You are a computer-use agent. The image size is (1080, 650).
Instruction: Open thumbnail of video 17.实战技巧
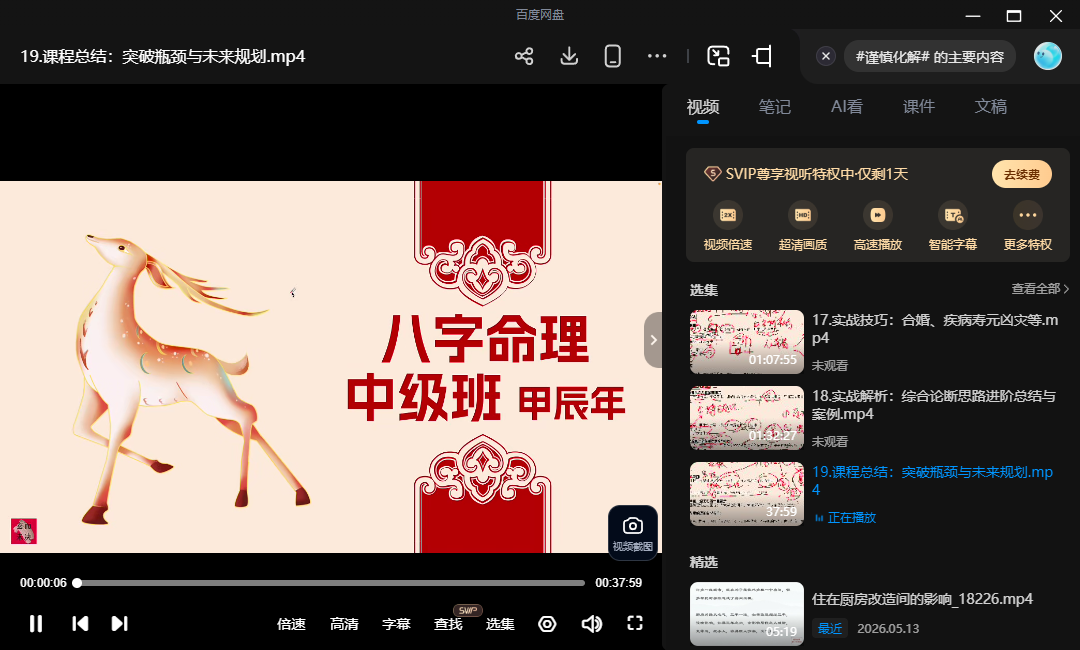point(747,342)
